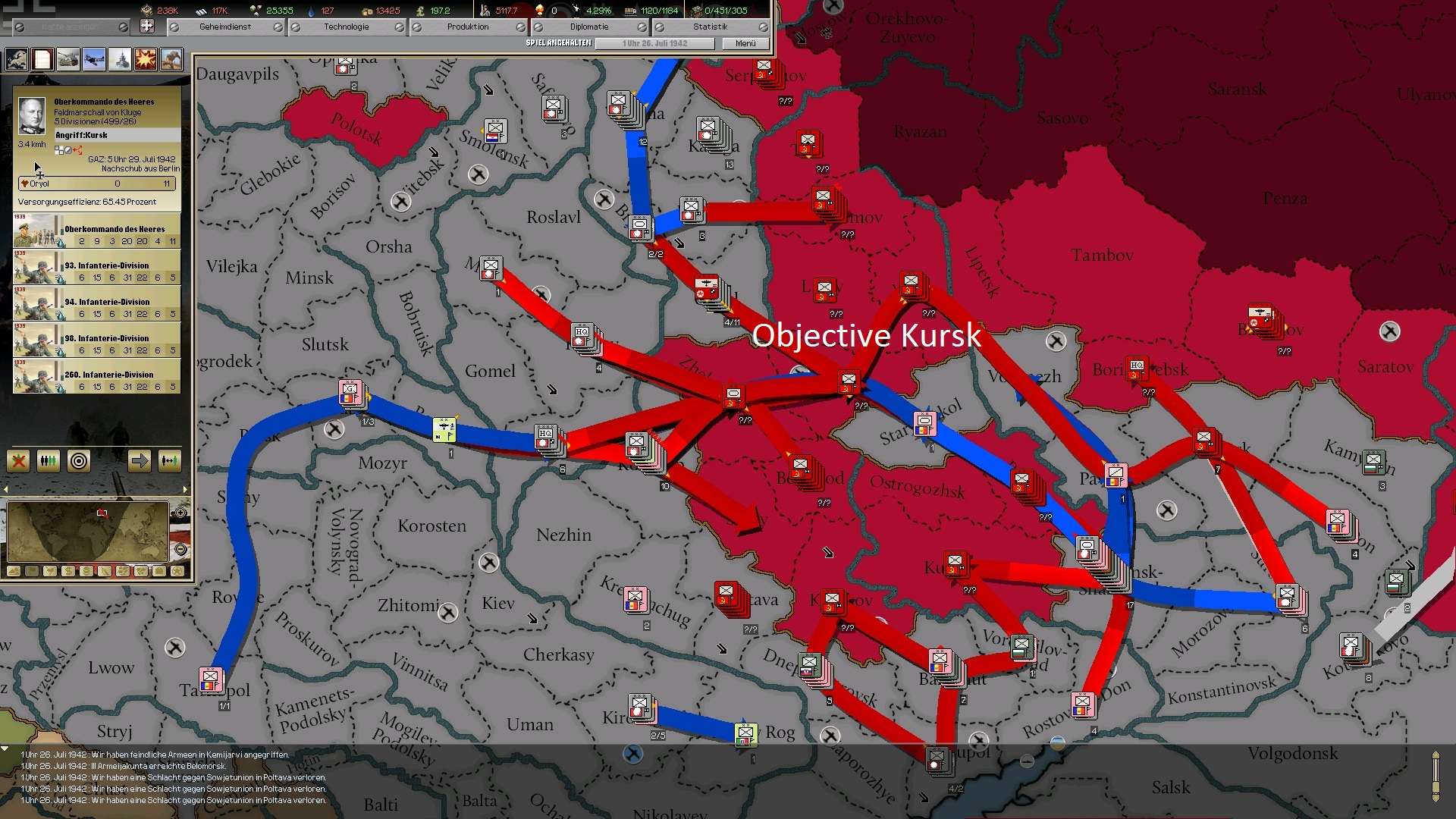Click the grey arrow button
Viewport: 1456px width, 819px height.
coord(140,460)
